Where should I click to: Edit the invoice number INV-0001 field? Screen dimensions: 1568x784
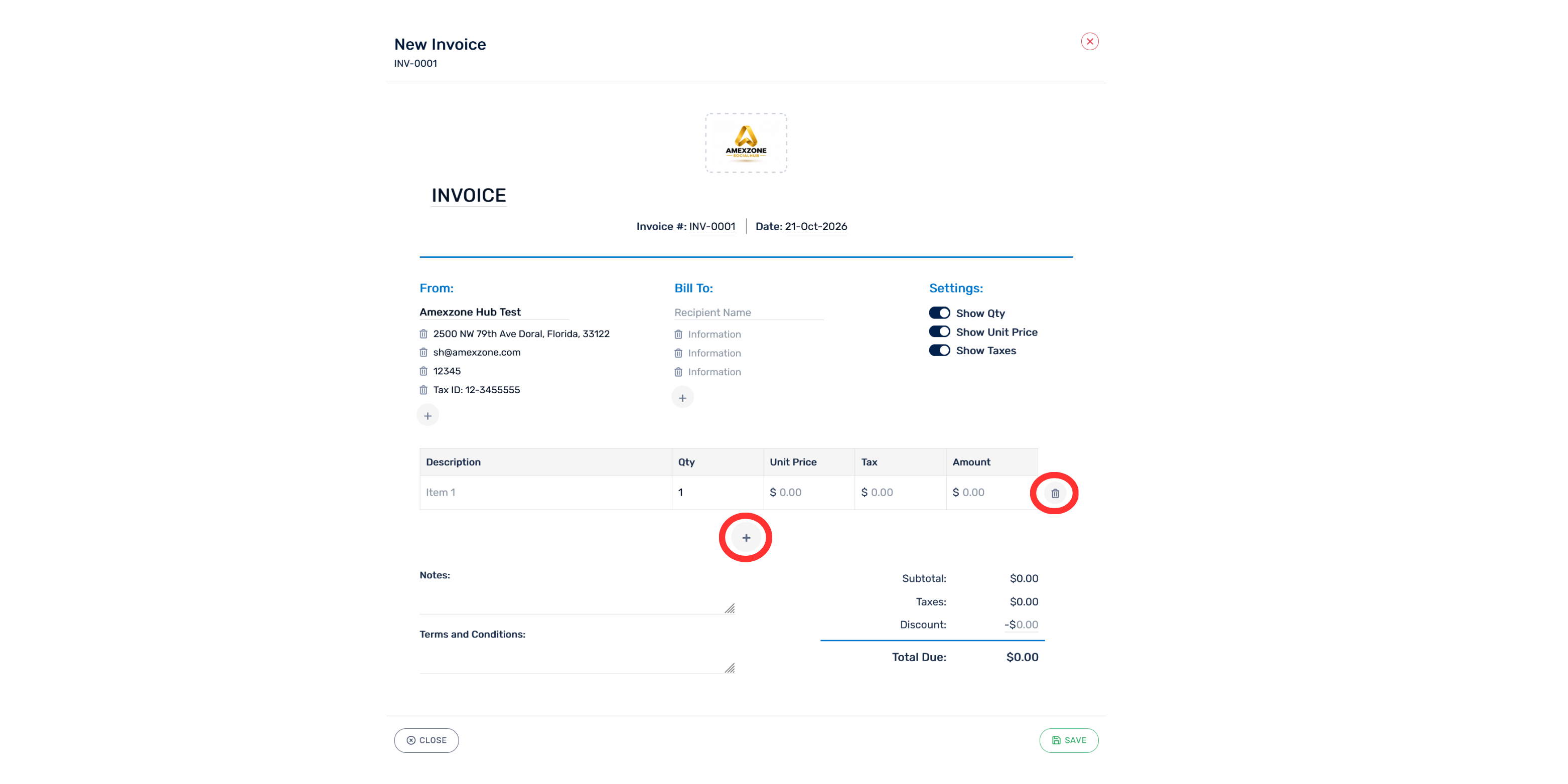(x=712, y=226)
